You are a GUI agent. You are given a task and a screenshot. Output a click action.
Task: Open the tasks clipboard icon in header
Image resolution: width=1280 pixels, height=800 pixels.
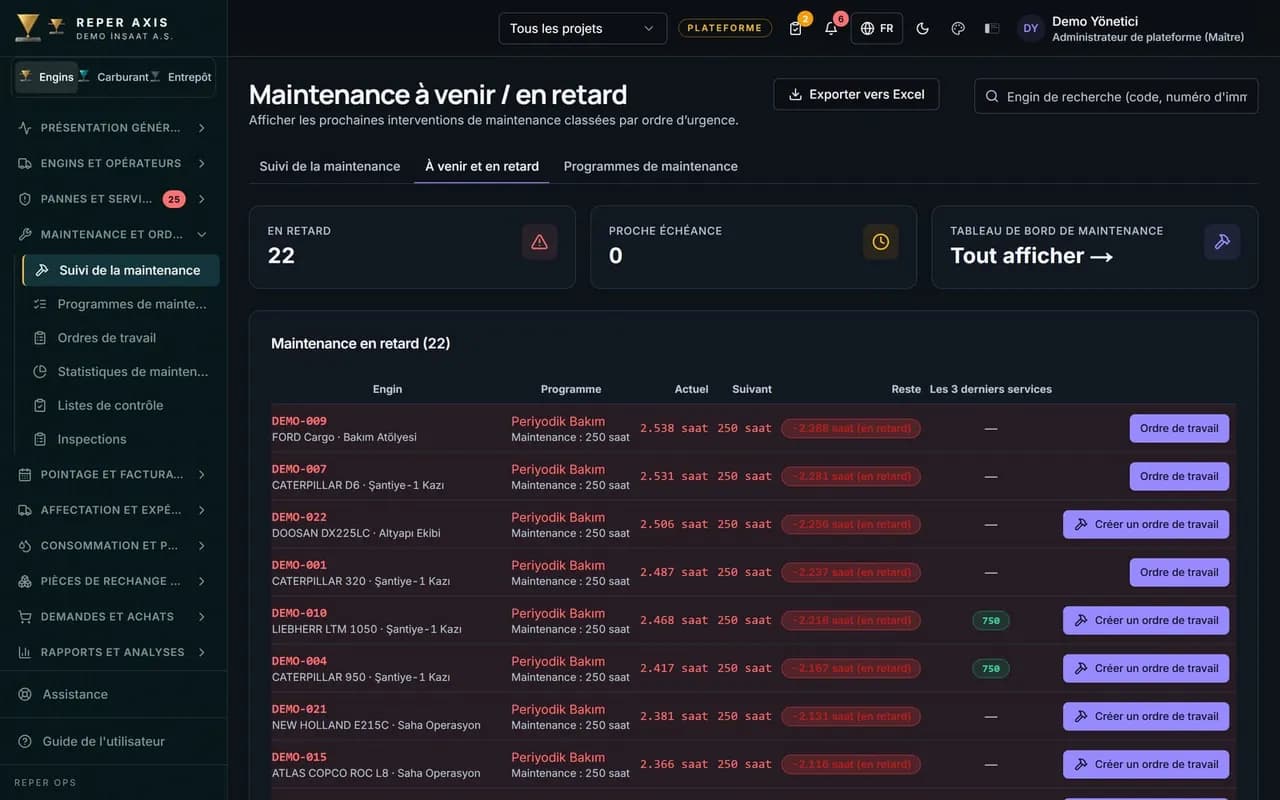pyautogui.click(x=796, y=28)
